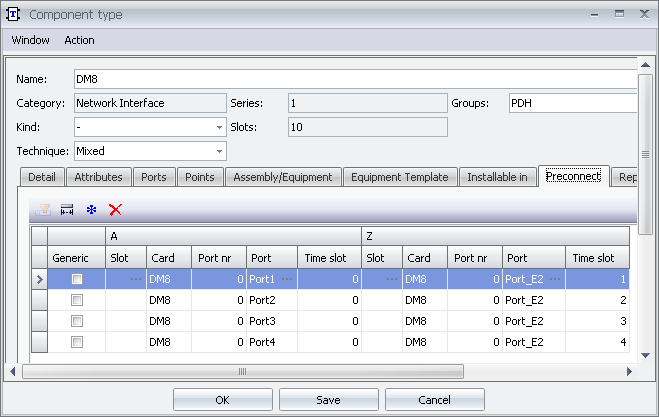Click the Z group column header
Viewport: 659px width, 417px height.
[496, 236]
